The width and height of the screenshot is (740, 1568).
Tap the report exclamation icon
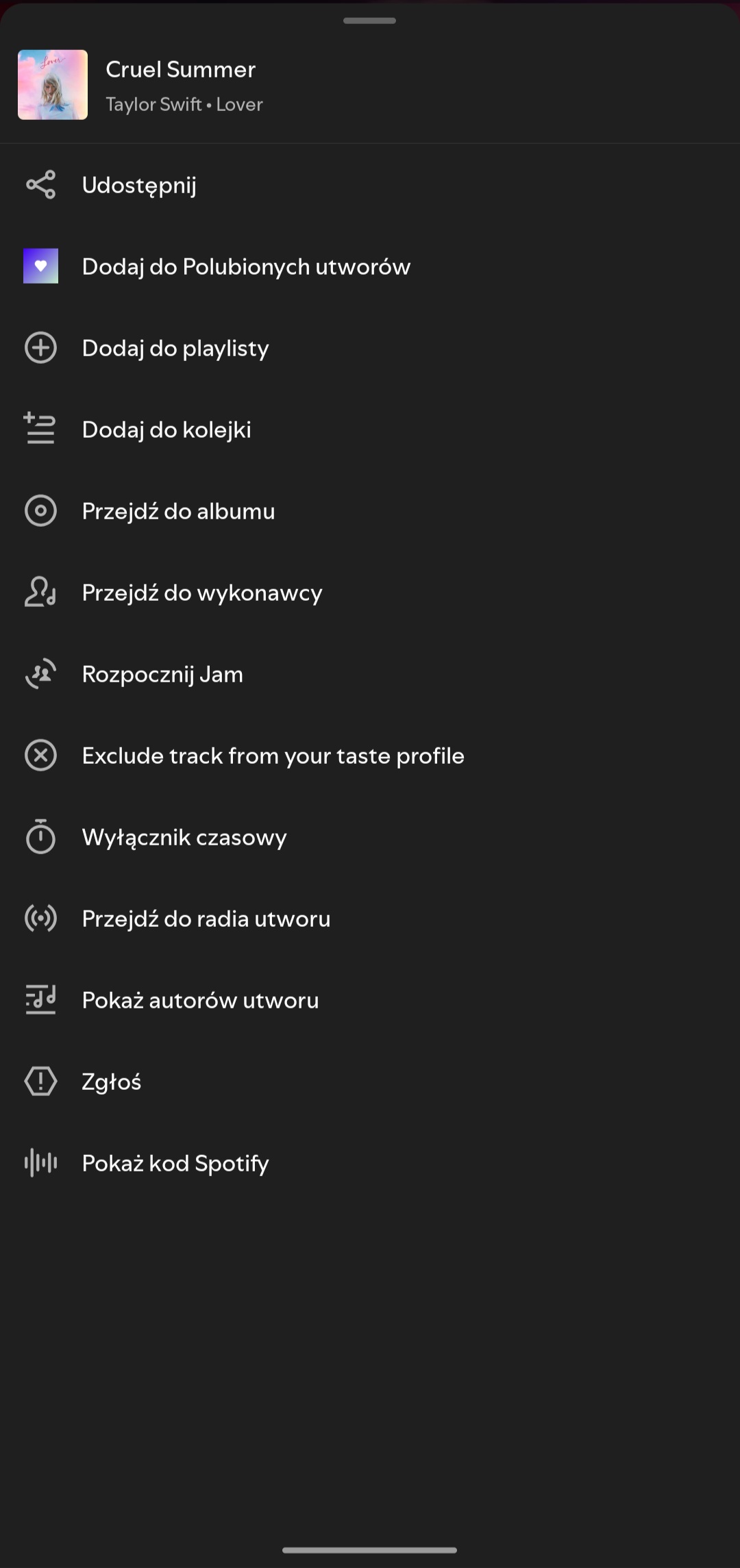[x=40, y=1082]
